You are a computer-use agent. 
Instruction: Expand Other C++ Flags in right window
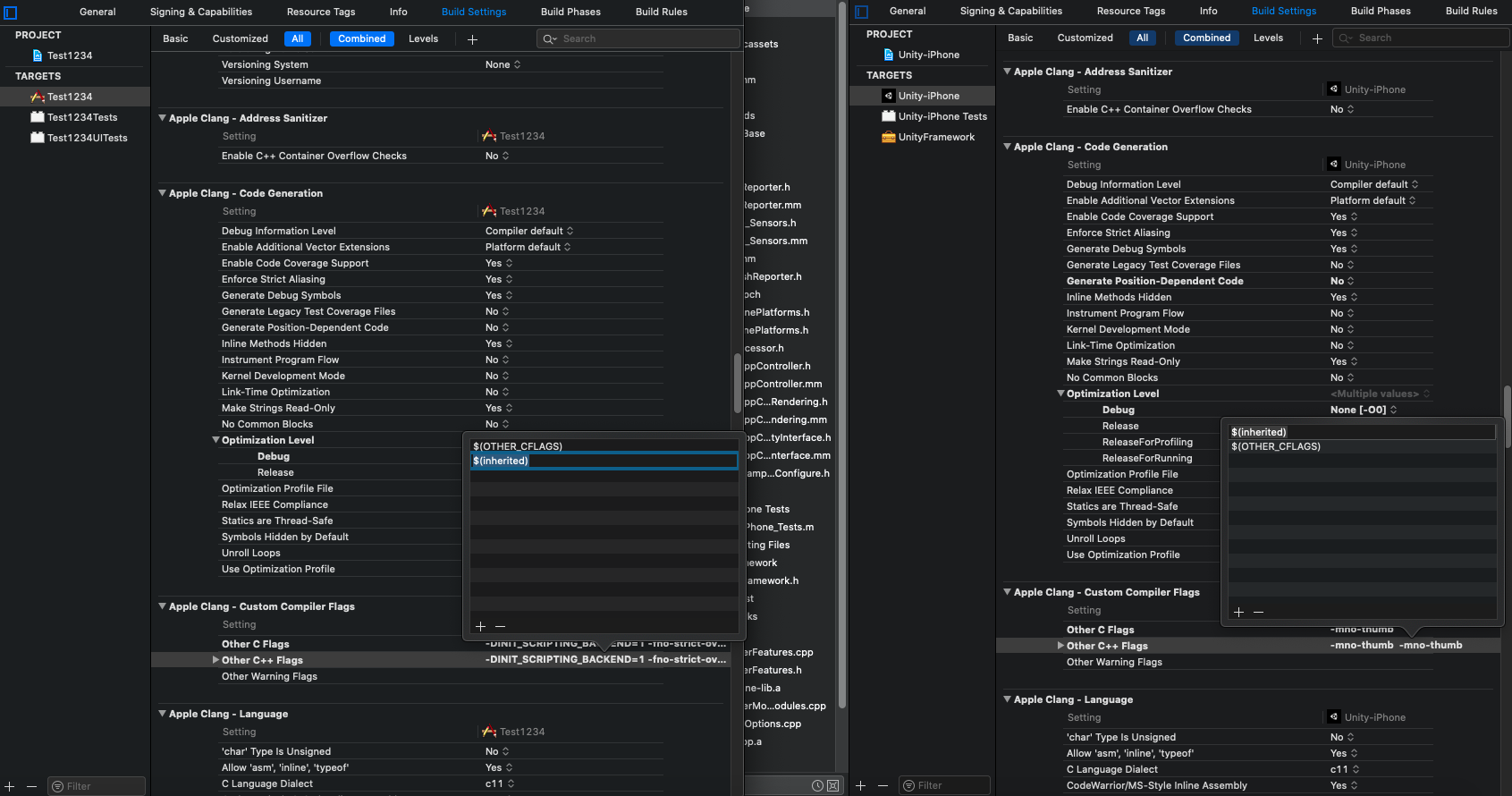(x=1060, y=646)
